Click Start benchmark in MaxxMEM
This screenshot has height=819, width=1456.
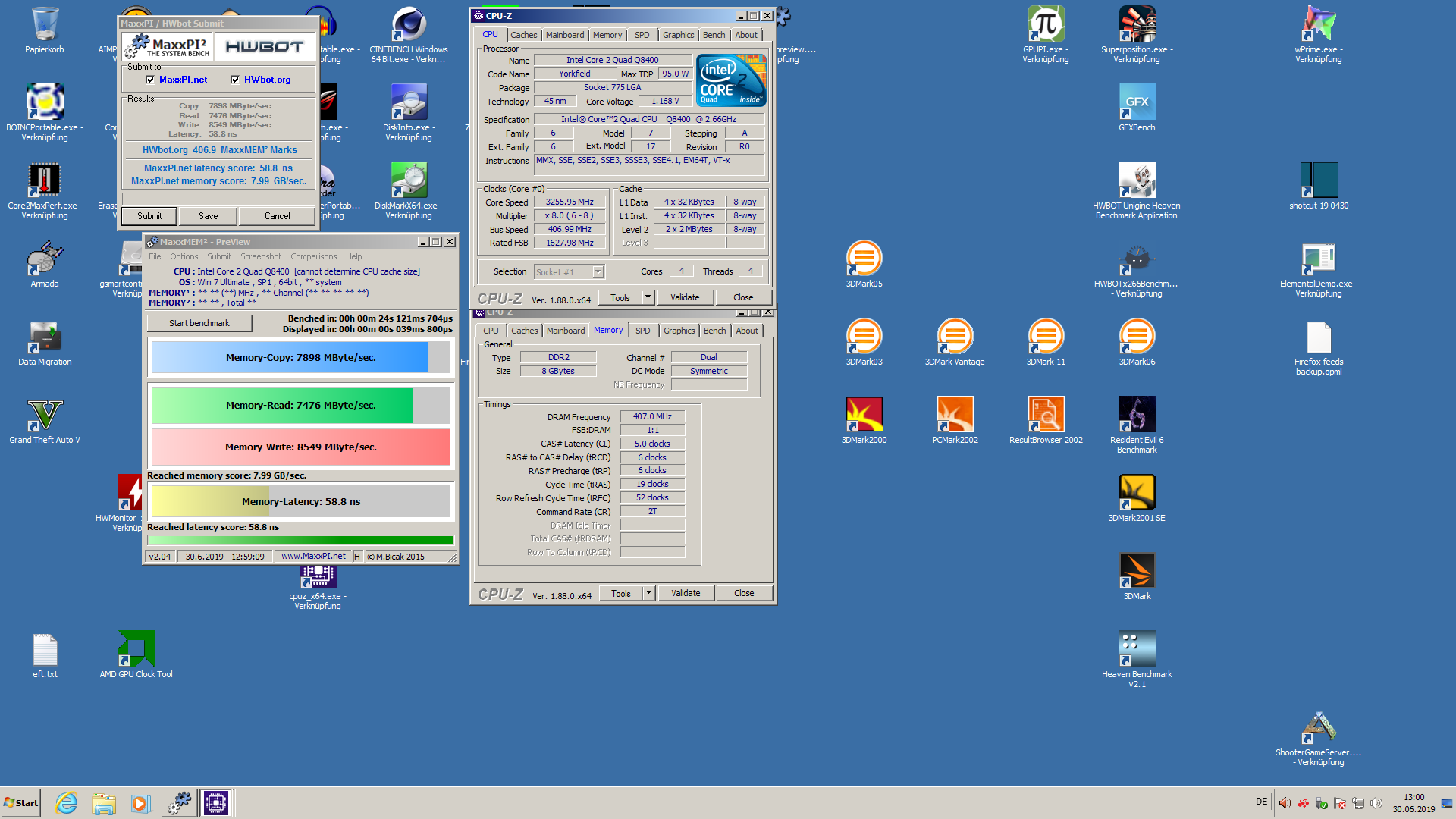tap(199, 323)
